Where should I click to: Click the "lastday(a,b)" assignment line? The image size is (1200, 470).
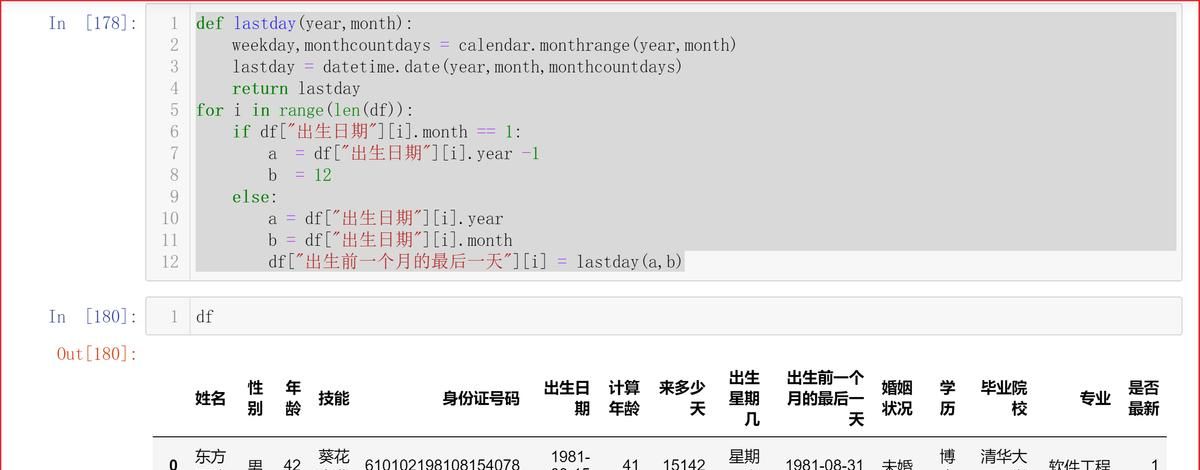[475, 262]
